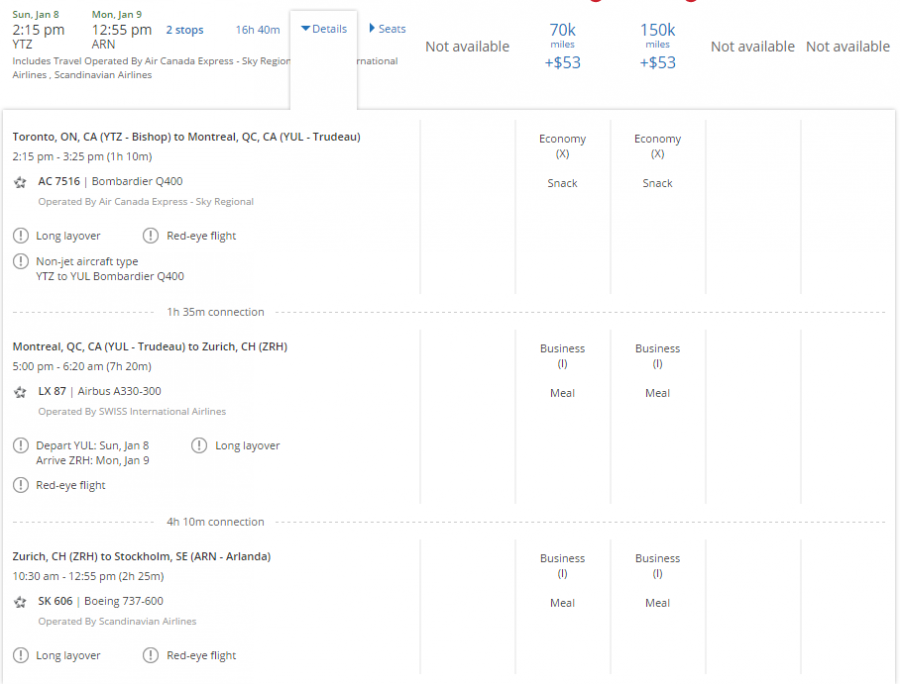The height and width of the screenshot is (684, 900).
Task: Click flight number LX 87
Action: pyautogui.click(x=52, y=392)
